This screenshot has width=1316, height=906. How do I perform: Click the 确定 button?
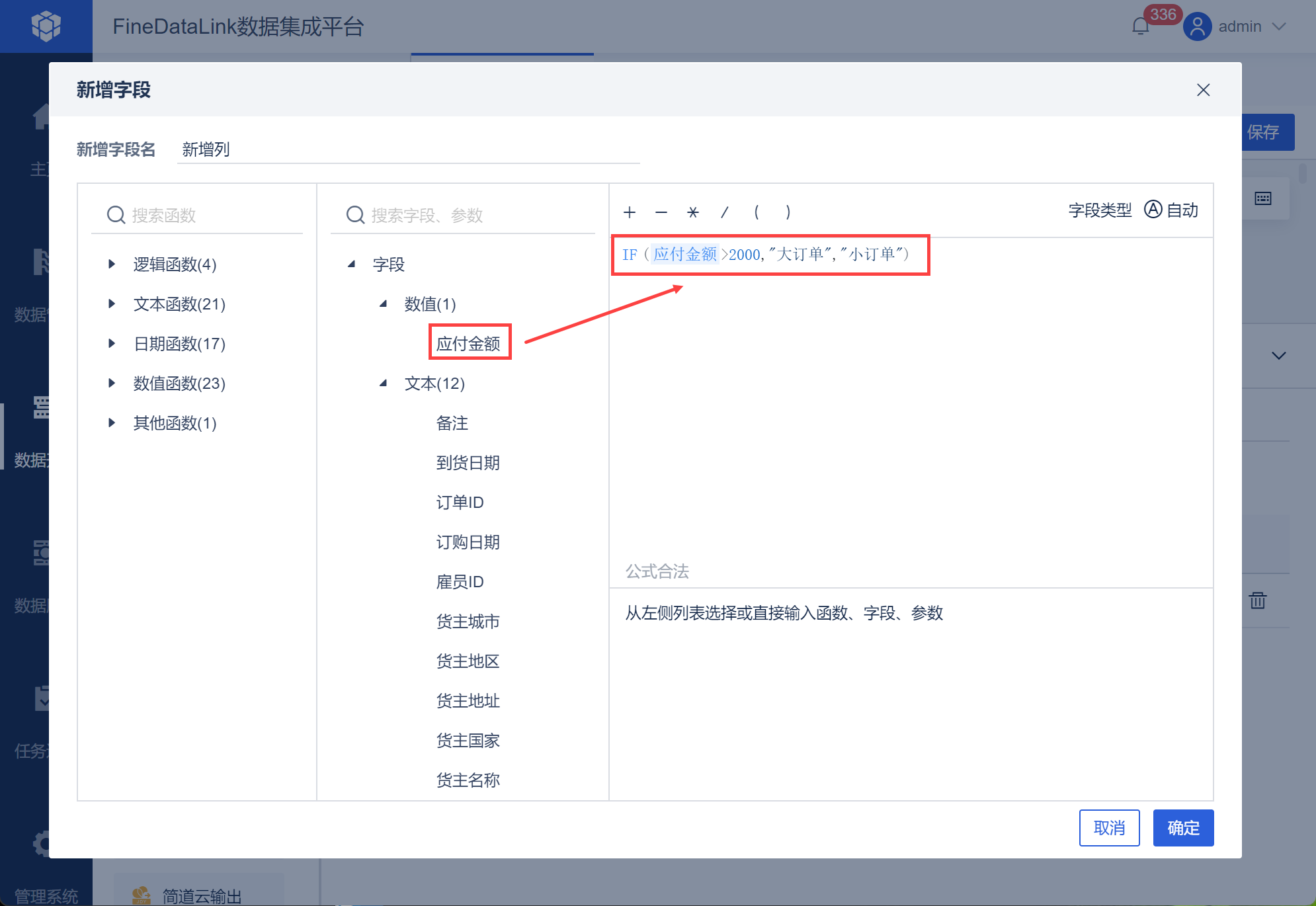1182,828
